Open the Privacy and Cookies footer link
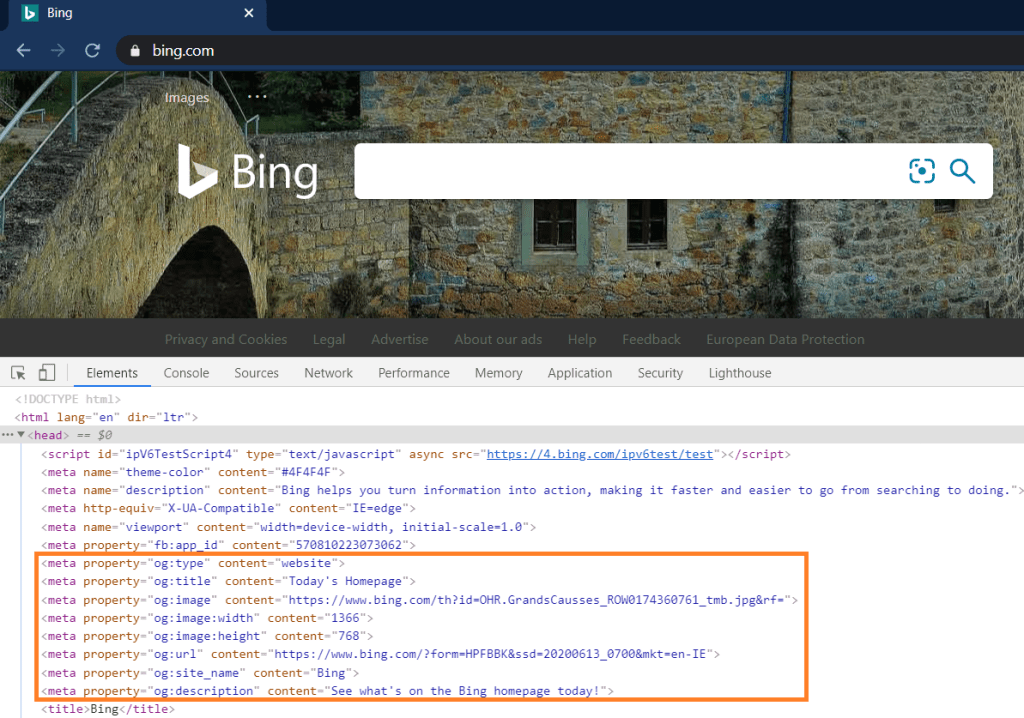Screen dimensions: 1024x718 coord(225,339)
